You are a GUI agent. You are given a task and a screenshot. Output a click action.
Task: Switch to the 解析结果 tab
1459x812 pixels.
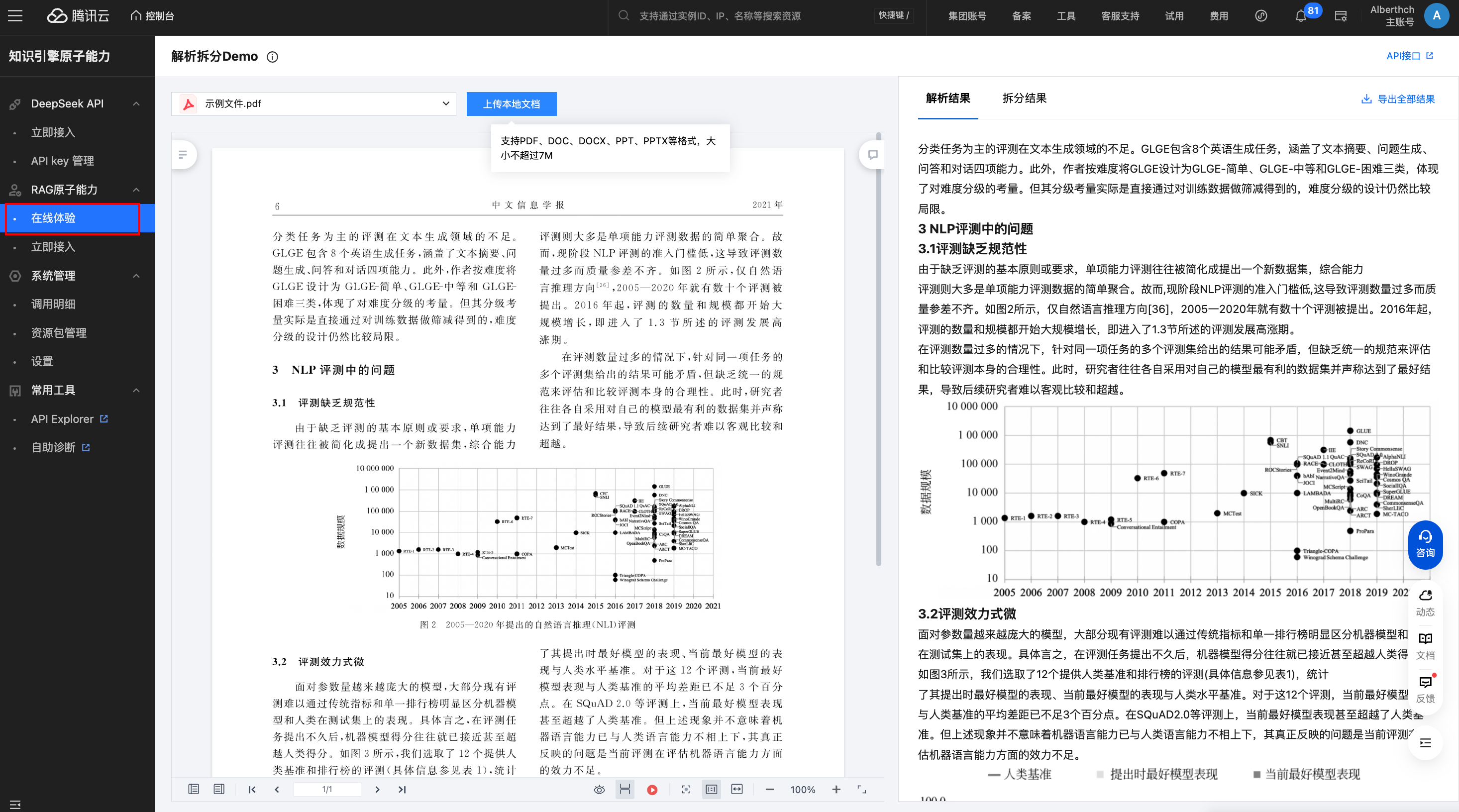[x=947, y=99]
